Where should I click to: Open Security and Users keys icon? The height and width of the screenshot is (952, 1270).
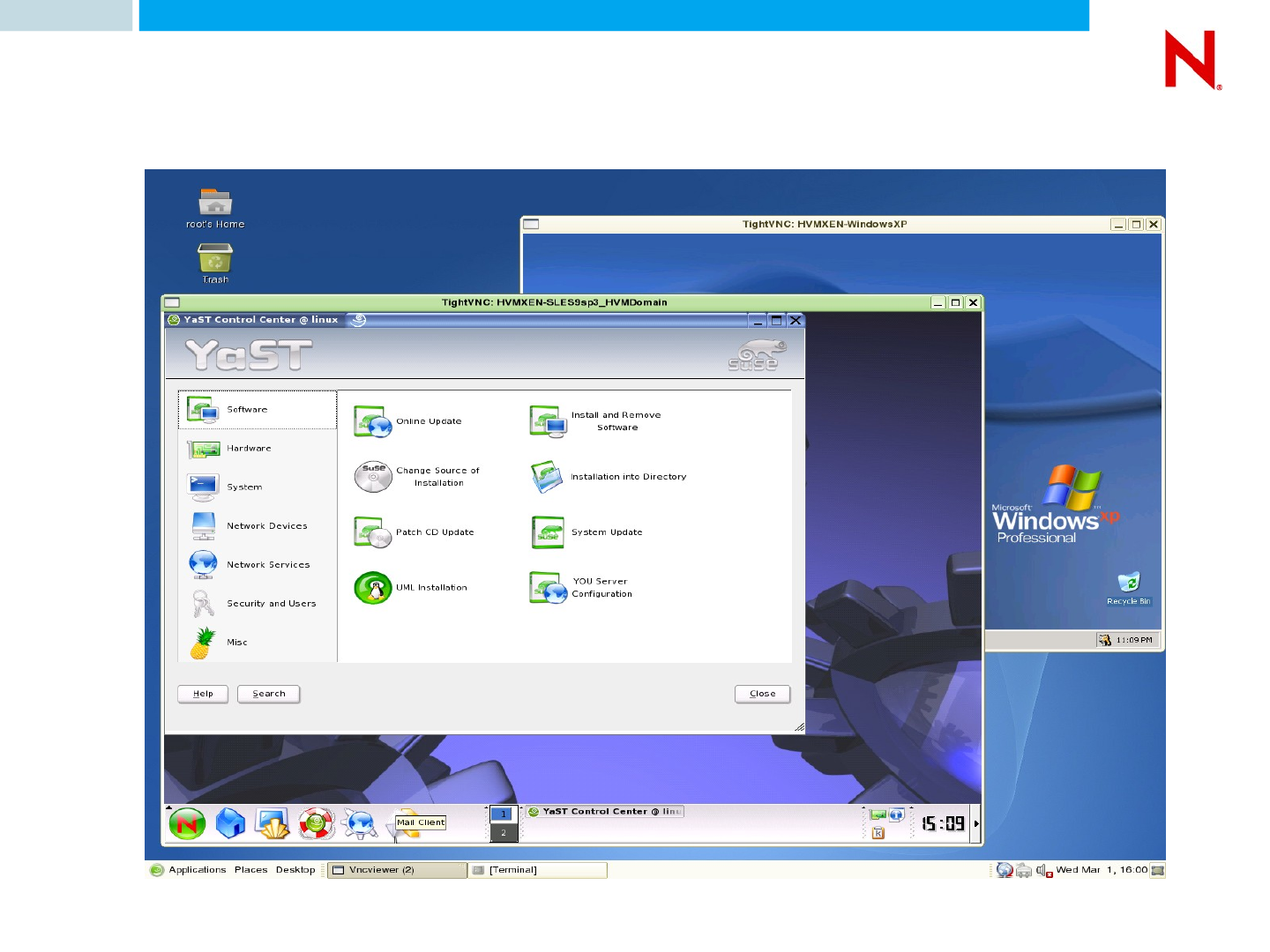(203, 604)
